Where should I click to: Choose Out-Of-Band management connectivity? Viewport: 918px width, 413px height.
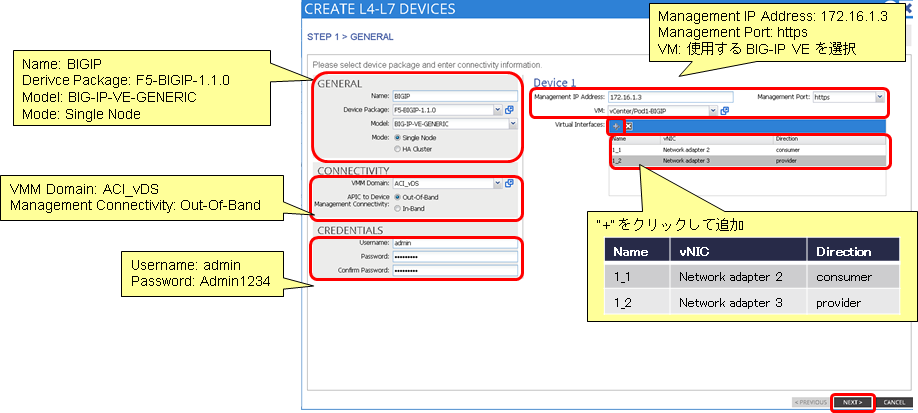398,197
